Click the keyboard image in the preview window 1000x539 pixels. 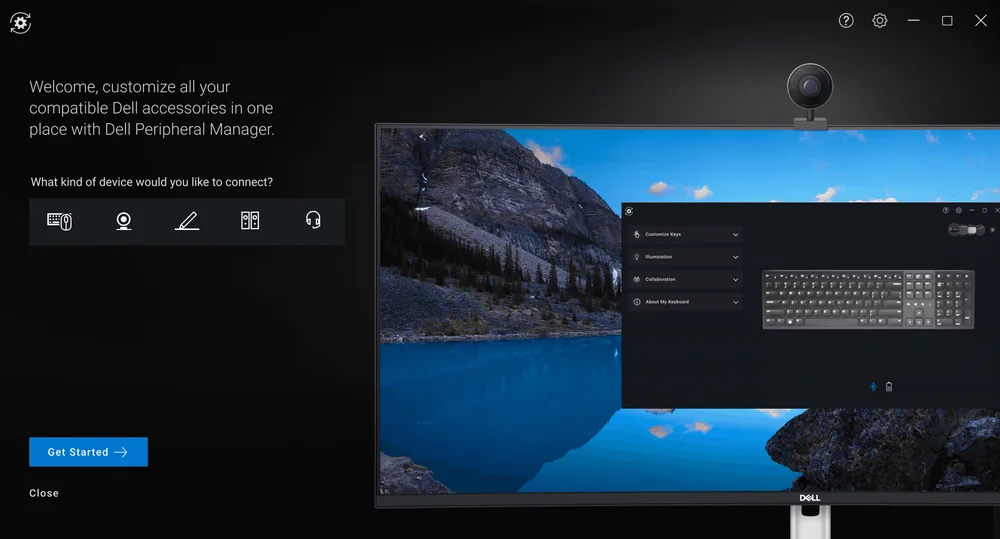[868, 299]
